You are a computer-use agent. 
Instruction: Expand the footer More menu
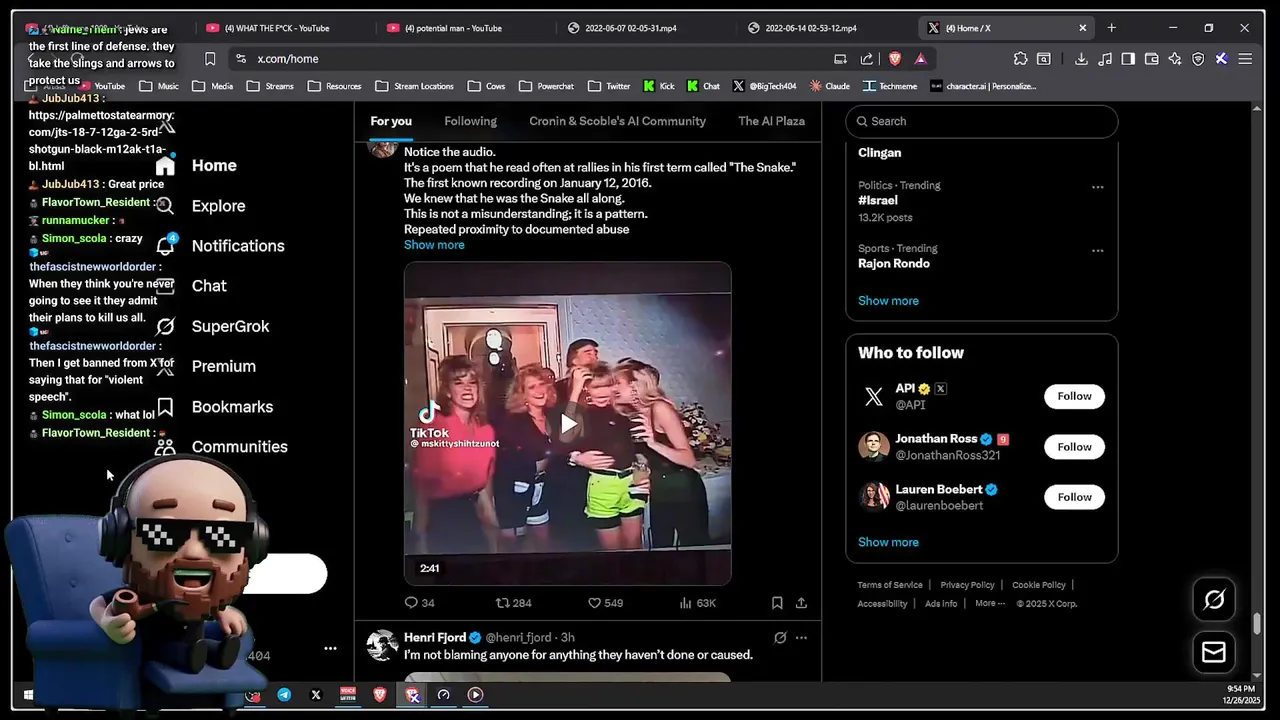[x=990, y=604]
